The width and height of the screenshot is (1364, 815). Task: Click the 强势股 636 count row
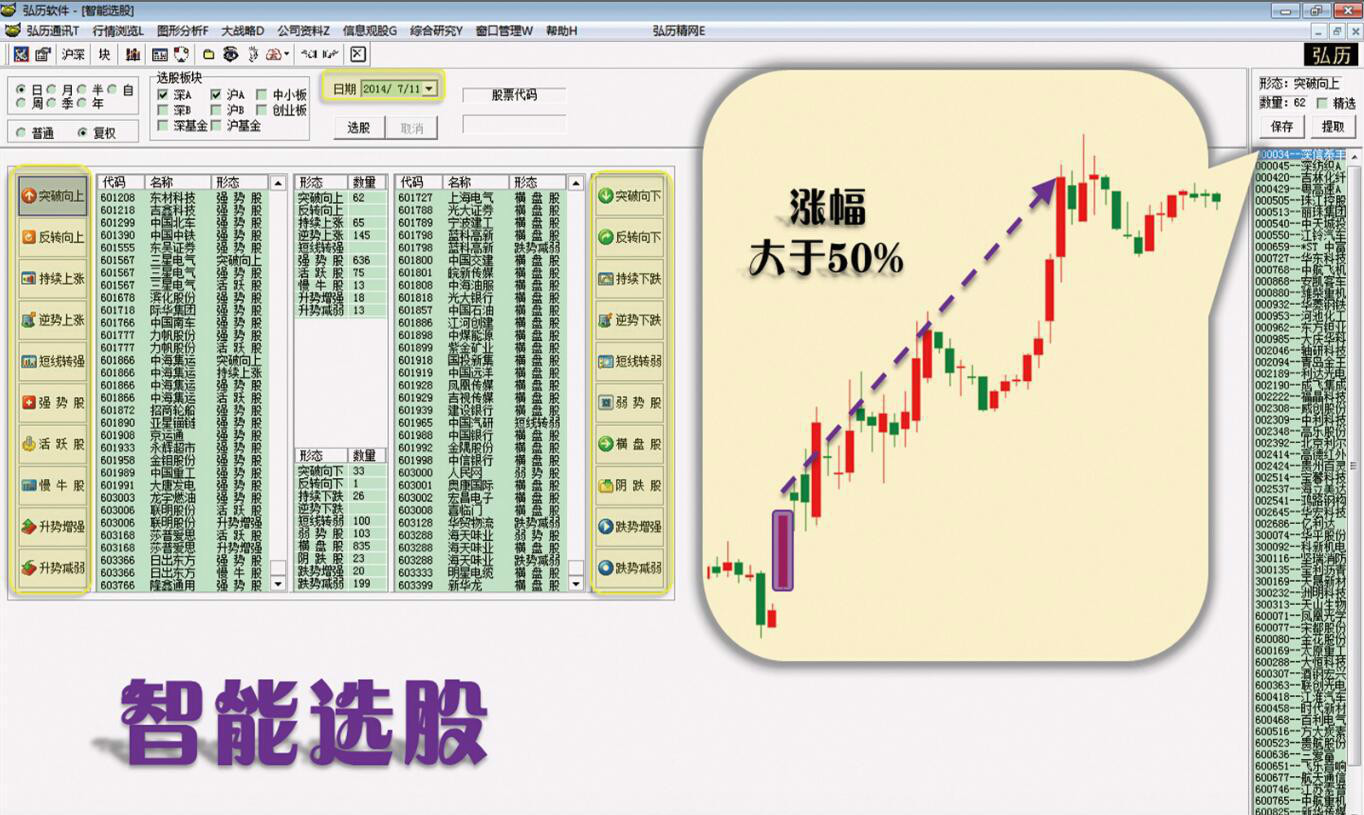coord(340,260)
